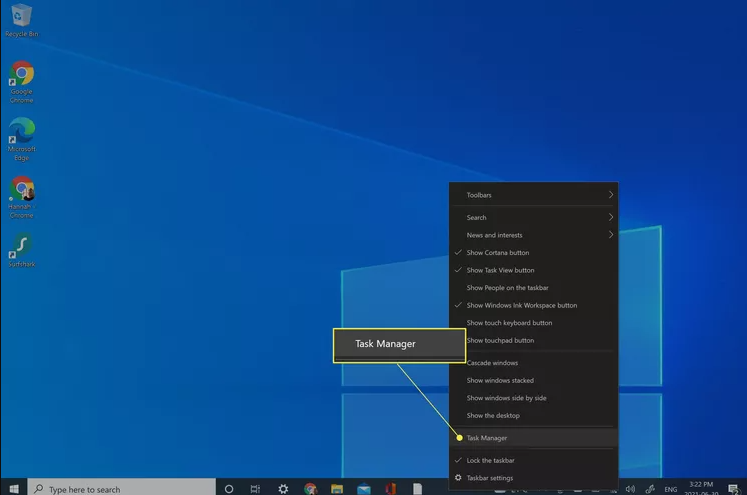Open the Recycle Bin desktop icon
Screen dimensions: 747x495
21,20
